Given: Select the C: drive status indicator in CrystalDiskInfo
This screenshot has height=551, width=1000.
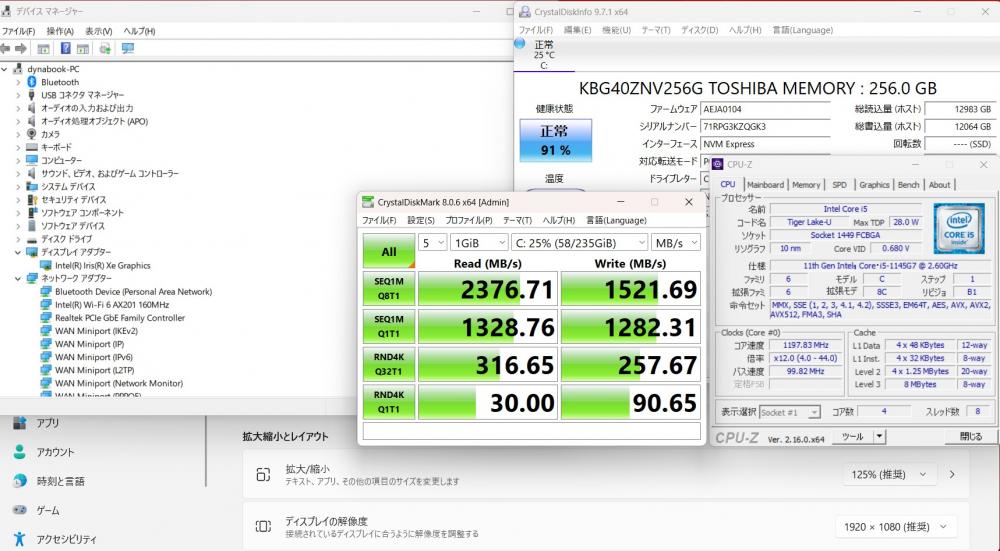Looking at the screenshot, I should point(543,55).
